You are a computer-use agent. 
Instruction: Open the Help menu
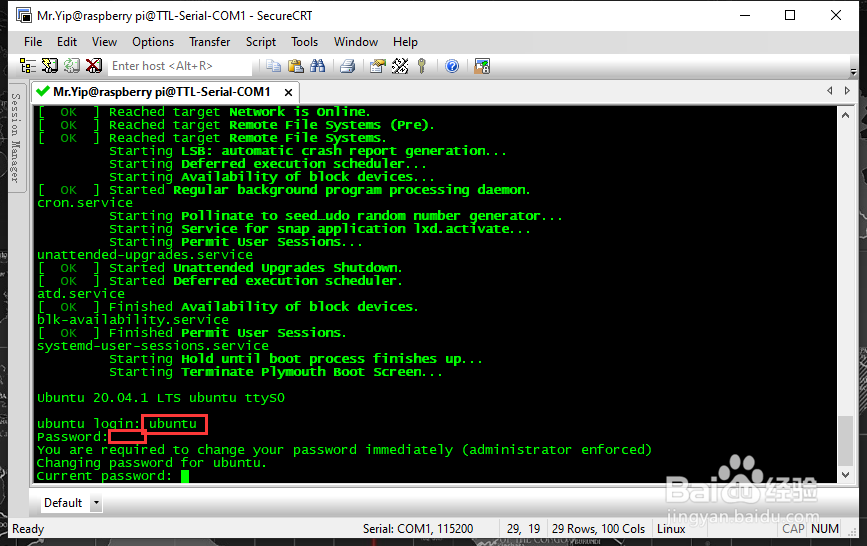pos(405,42)
